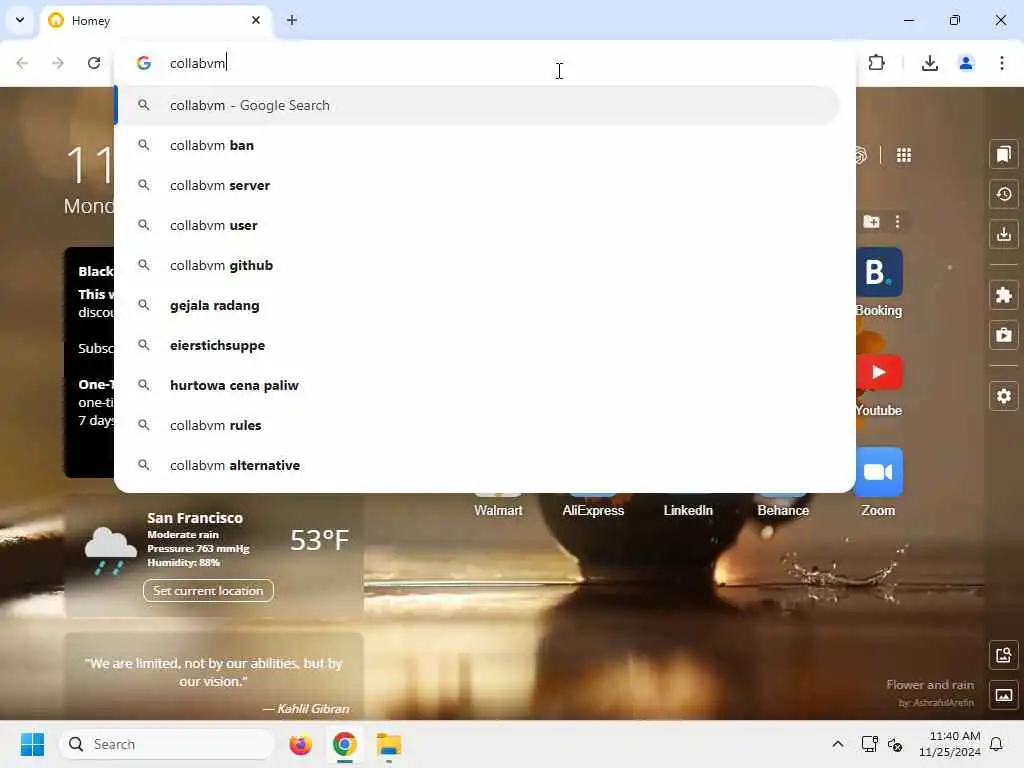Open the LinkedIn shortcut

pyautogui.click(x=688, y=510)
